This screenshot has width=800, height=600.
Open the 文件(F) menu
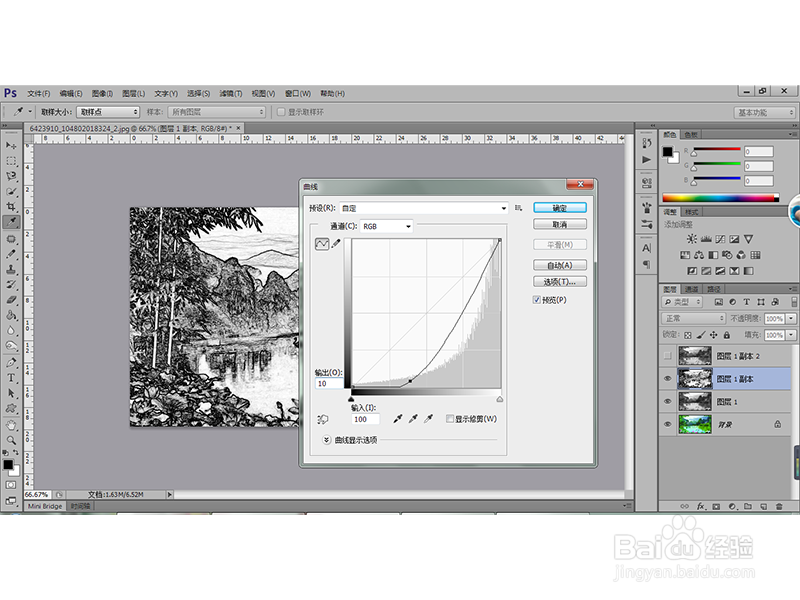point(39,93)
